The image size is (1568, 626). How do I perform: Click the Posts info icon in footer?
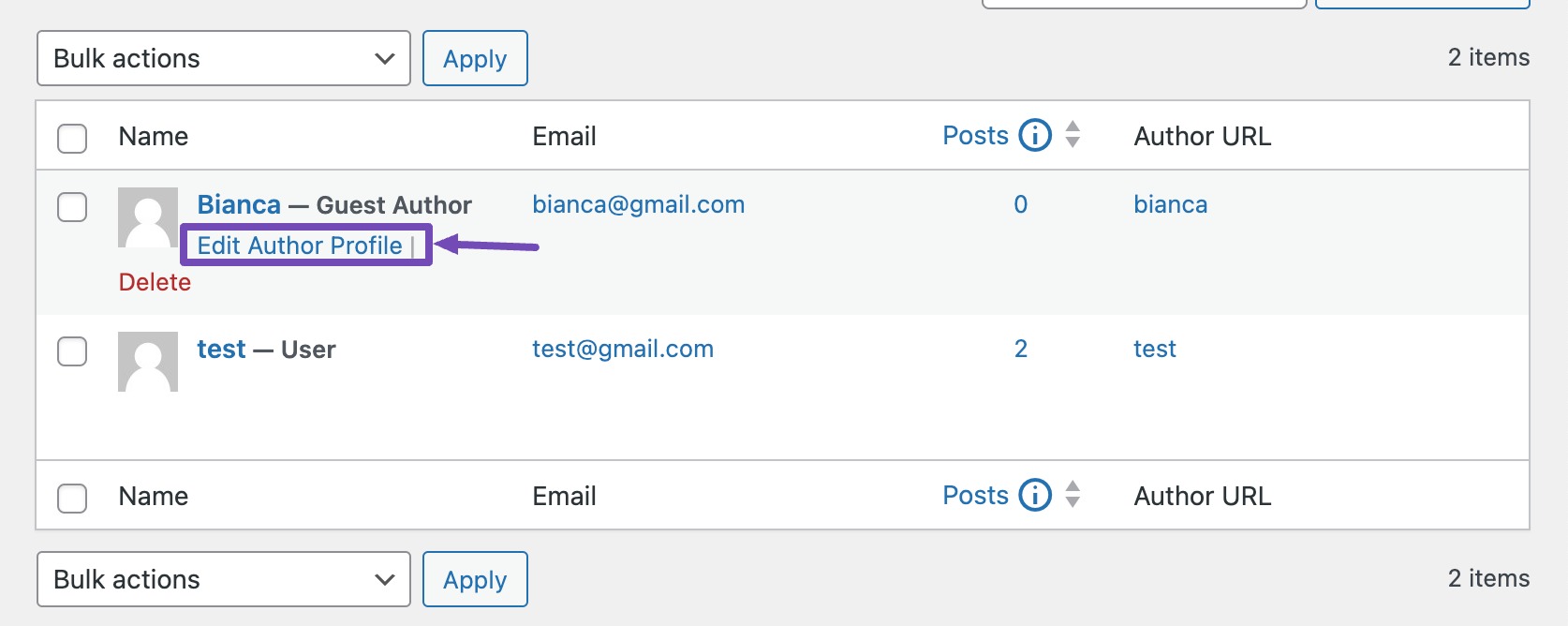pyautogui.click(x=1035, y=496)
